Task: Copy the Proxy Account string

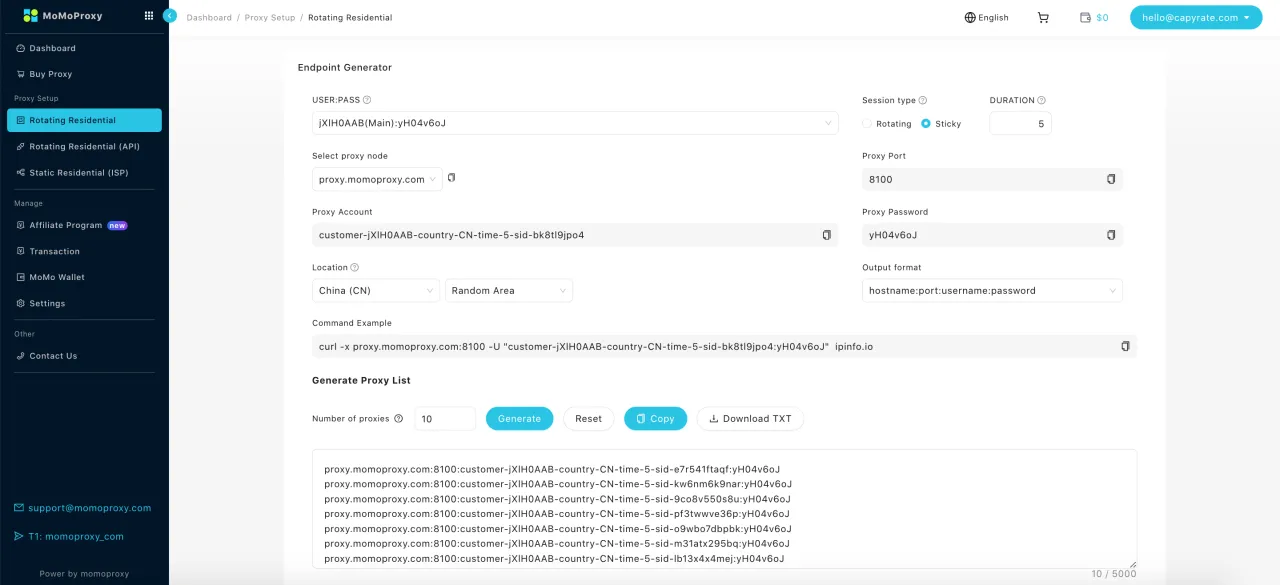Action: click(826, 235)
